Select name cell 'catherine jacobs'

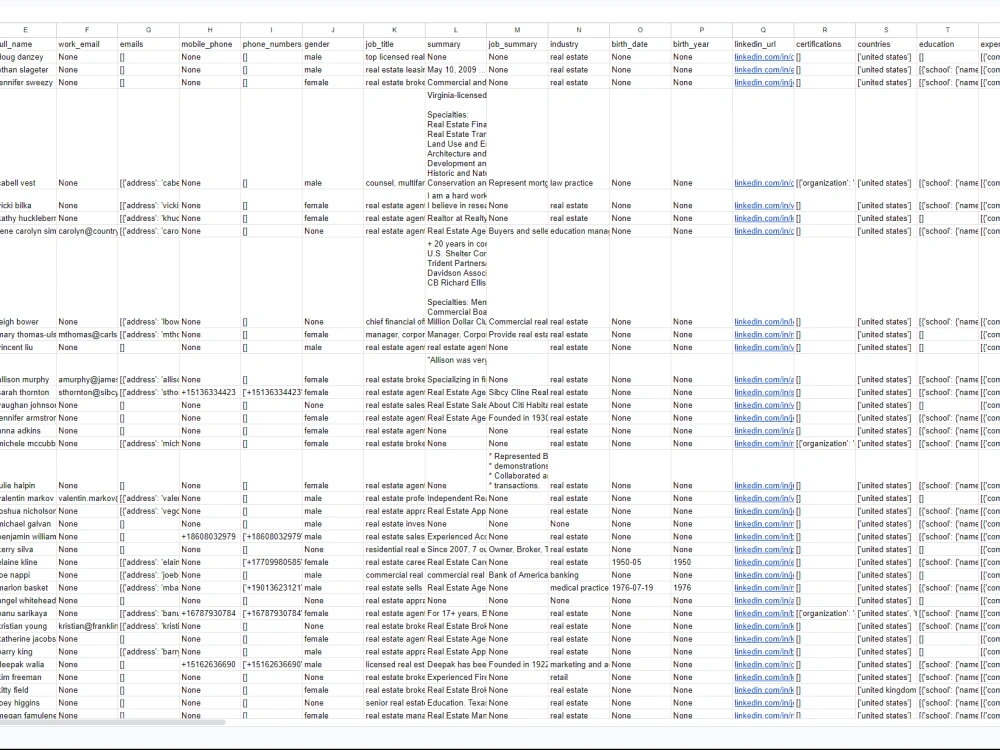point(28,639)
